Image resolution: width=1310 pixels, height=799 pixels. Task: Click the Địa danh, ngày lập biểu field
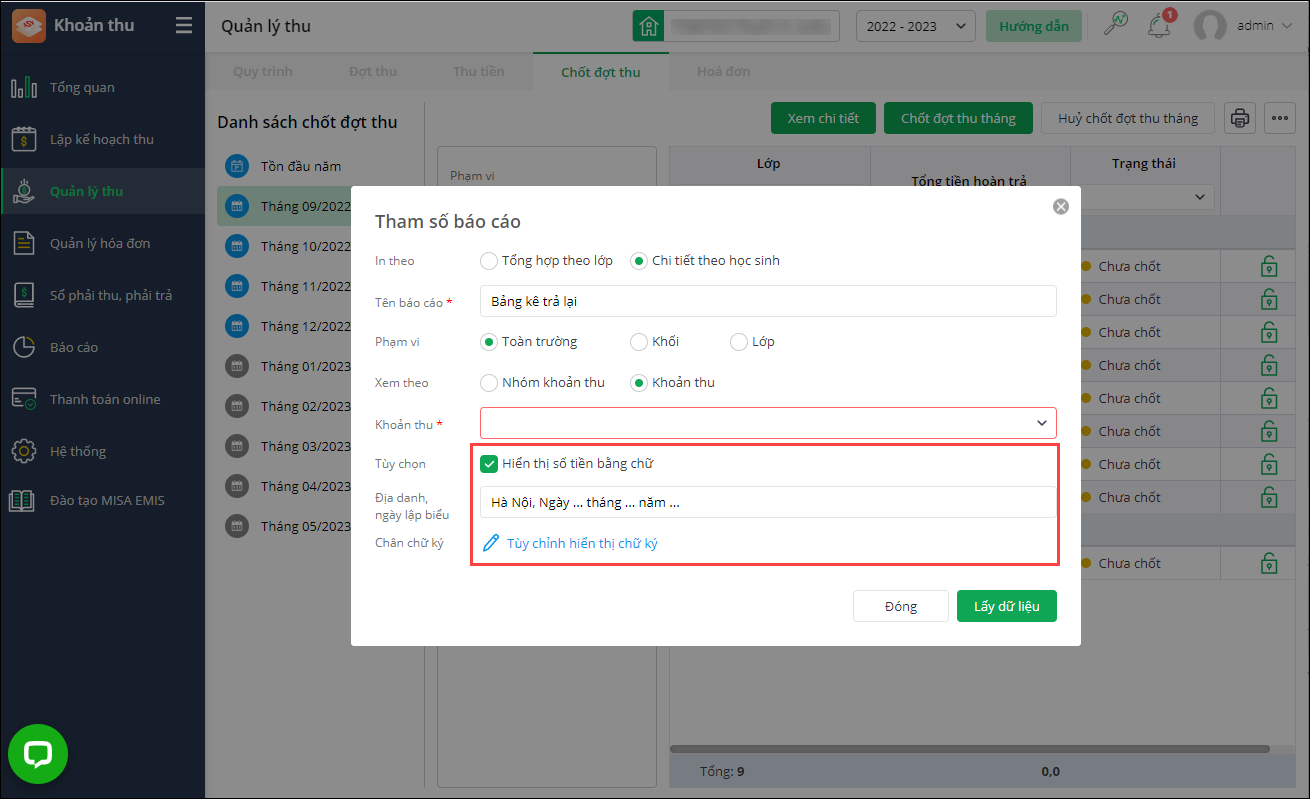(768, 502)
